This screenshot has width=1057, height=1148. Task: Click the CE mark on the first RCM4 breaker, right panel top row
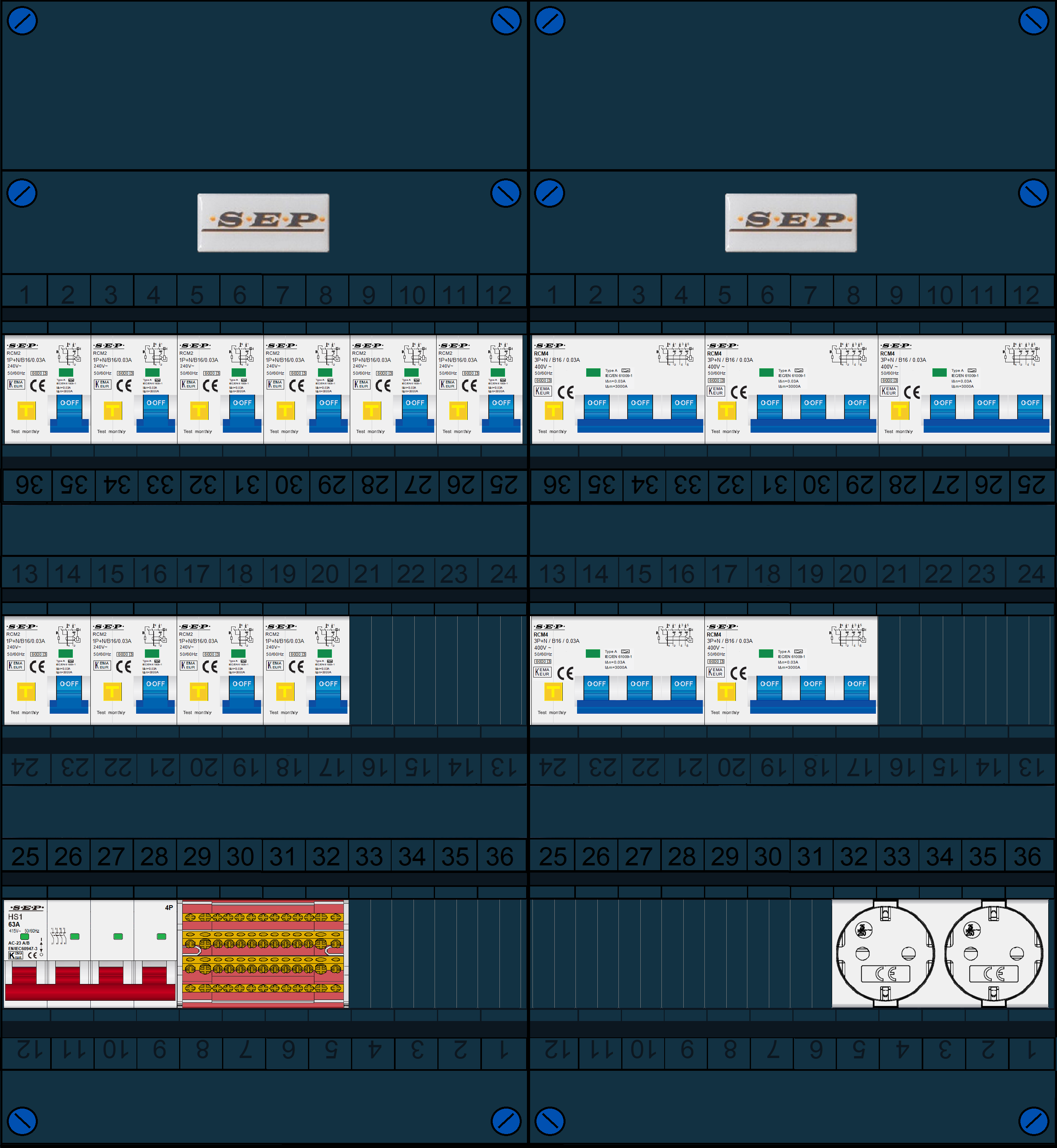566,392
